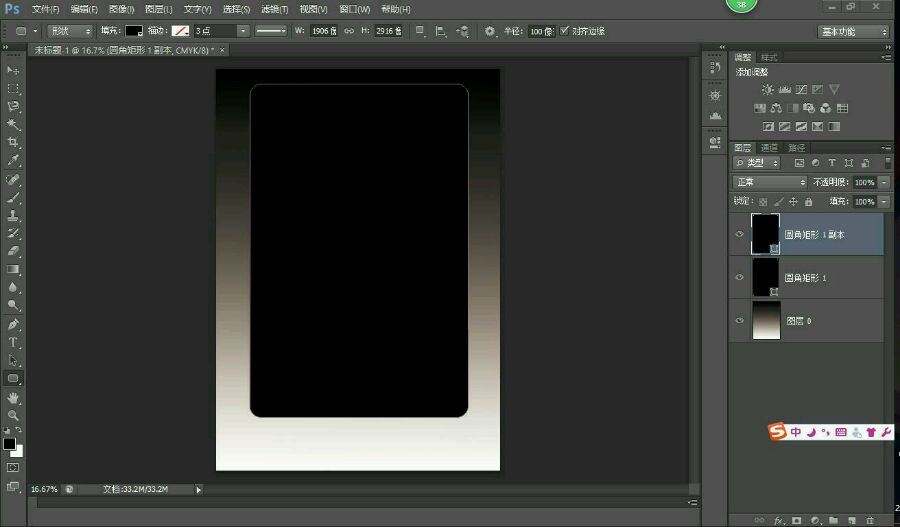Screen dimensions: 900x527
Task: Open the 基本功能 workspace dropdown
Action: point(853,31)
